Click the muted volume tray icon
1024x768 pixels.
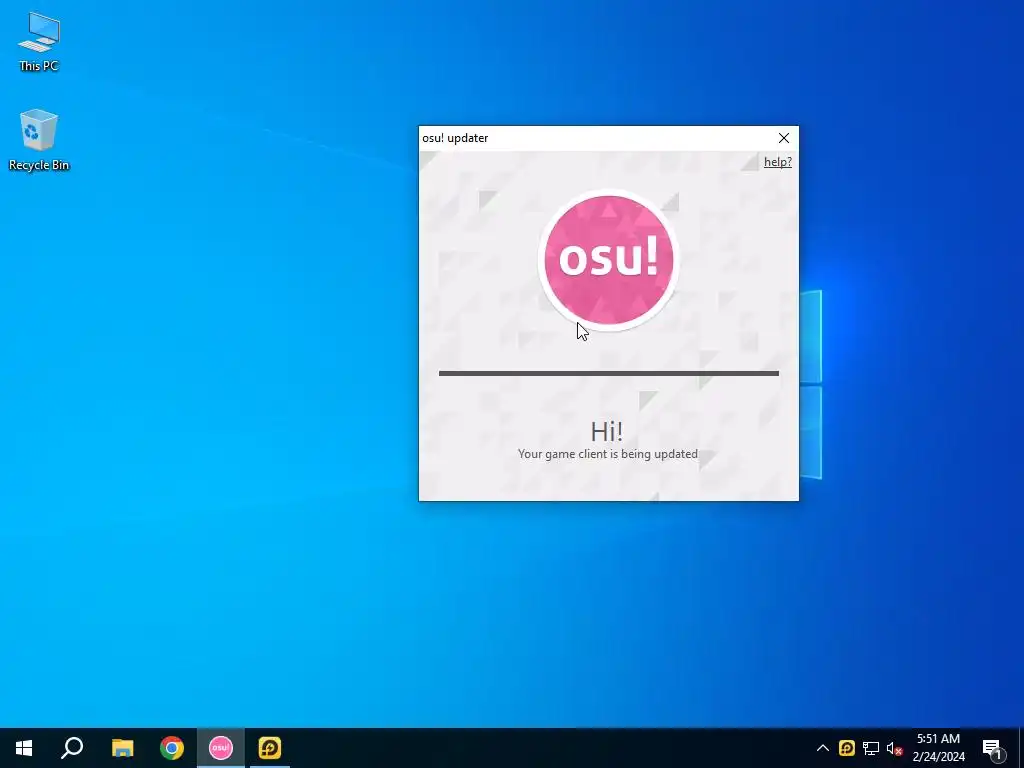(x=894, y=748)
